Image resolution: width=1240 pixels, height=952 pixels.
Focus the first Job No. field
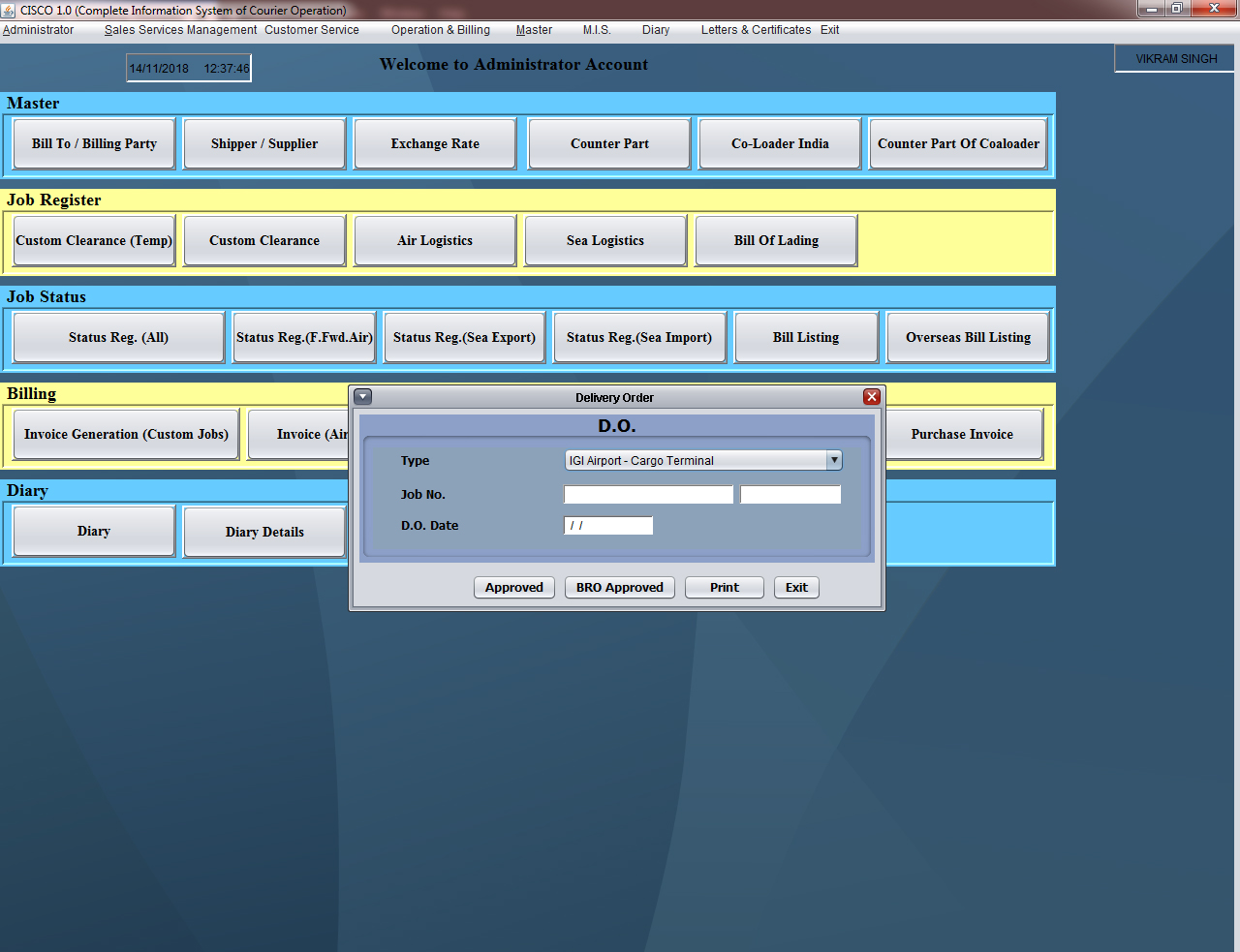649,494
